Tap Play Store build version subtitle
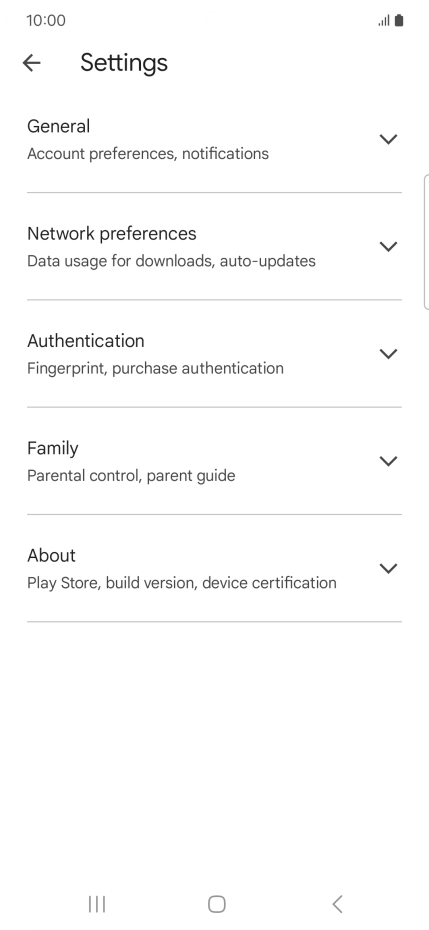Viewport: 429px width, 930px height. coord(182,584)
